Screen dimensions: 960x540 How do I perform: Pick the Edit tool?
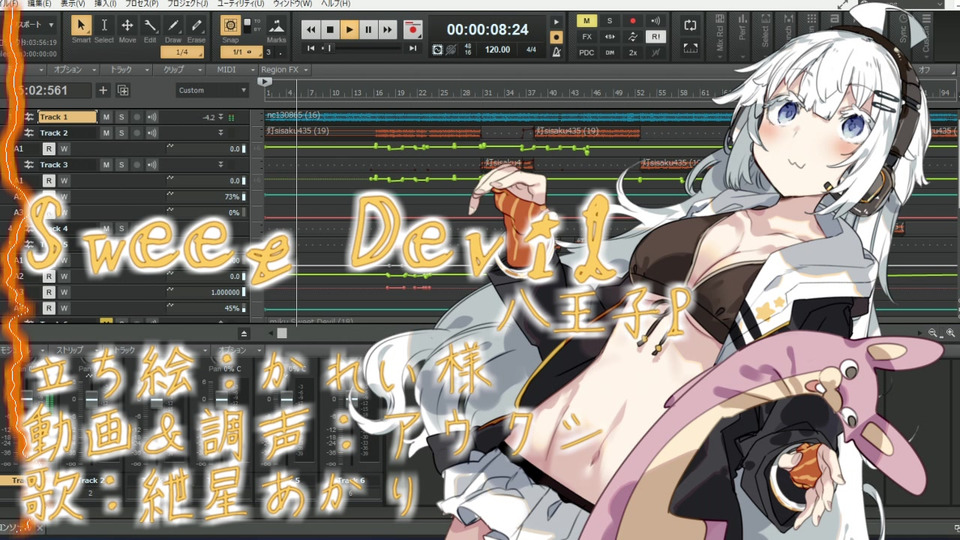(x=150, y=26)
